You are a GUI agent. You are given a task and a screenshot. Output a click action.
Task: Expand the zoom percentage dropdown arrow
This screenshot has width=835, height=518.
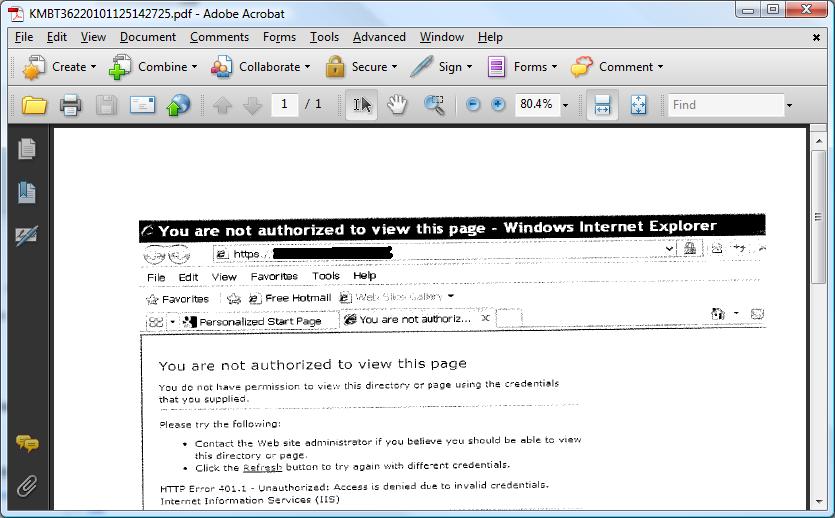566,105
